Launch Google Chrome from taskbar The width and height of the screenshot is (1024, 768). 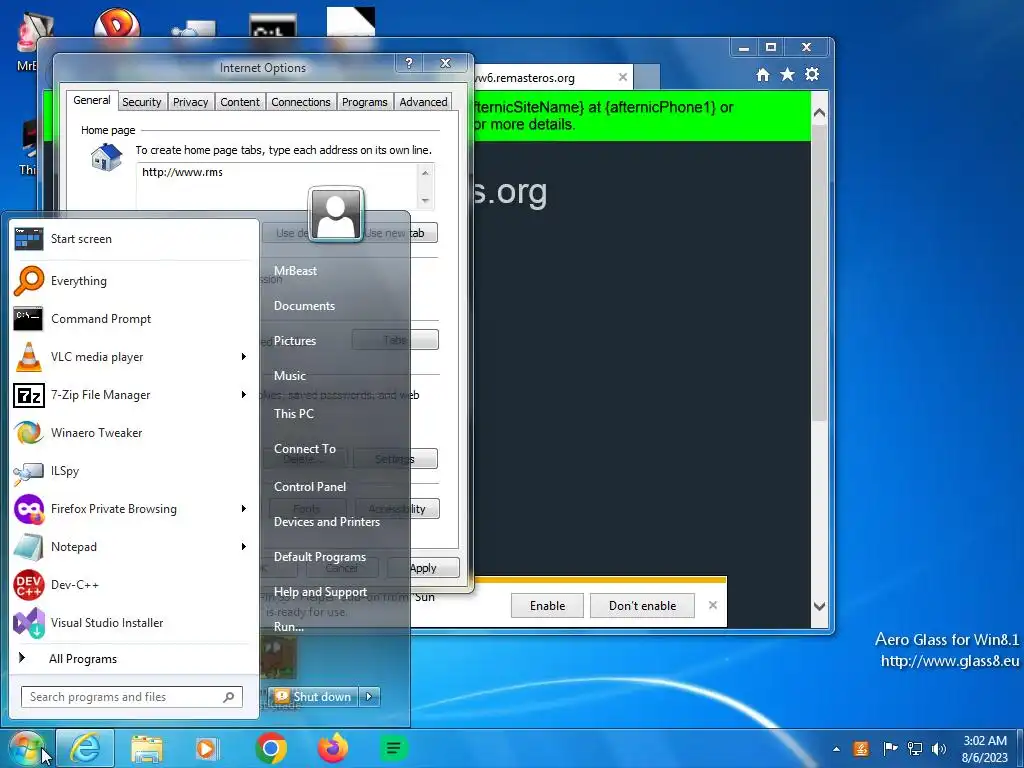271,748
